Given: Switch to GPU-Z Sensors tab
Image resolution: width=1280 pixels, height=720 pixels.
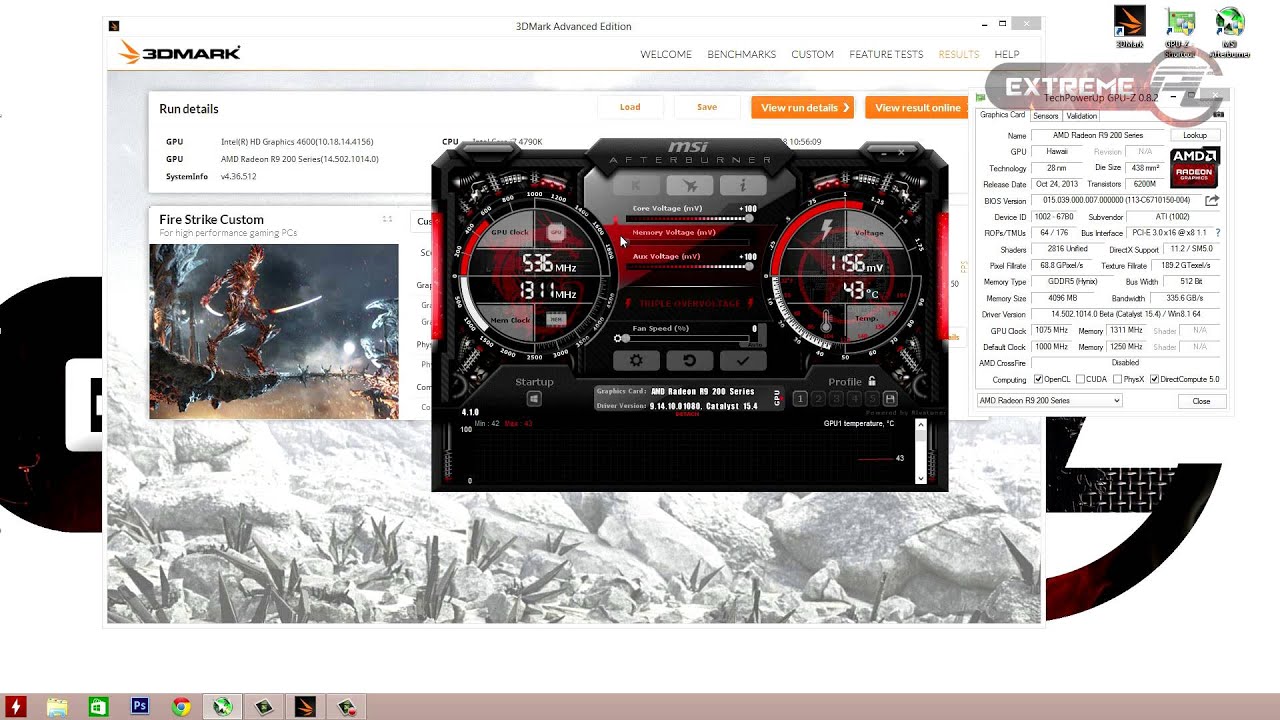Looking at the screenshot, I should tap(1045, 116).
